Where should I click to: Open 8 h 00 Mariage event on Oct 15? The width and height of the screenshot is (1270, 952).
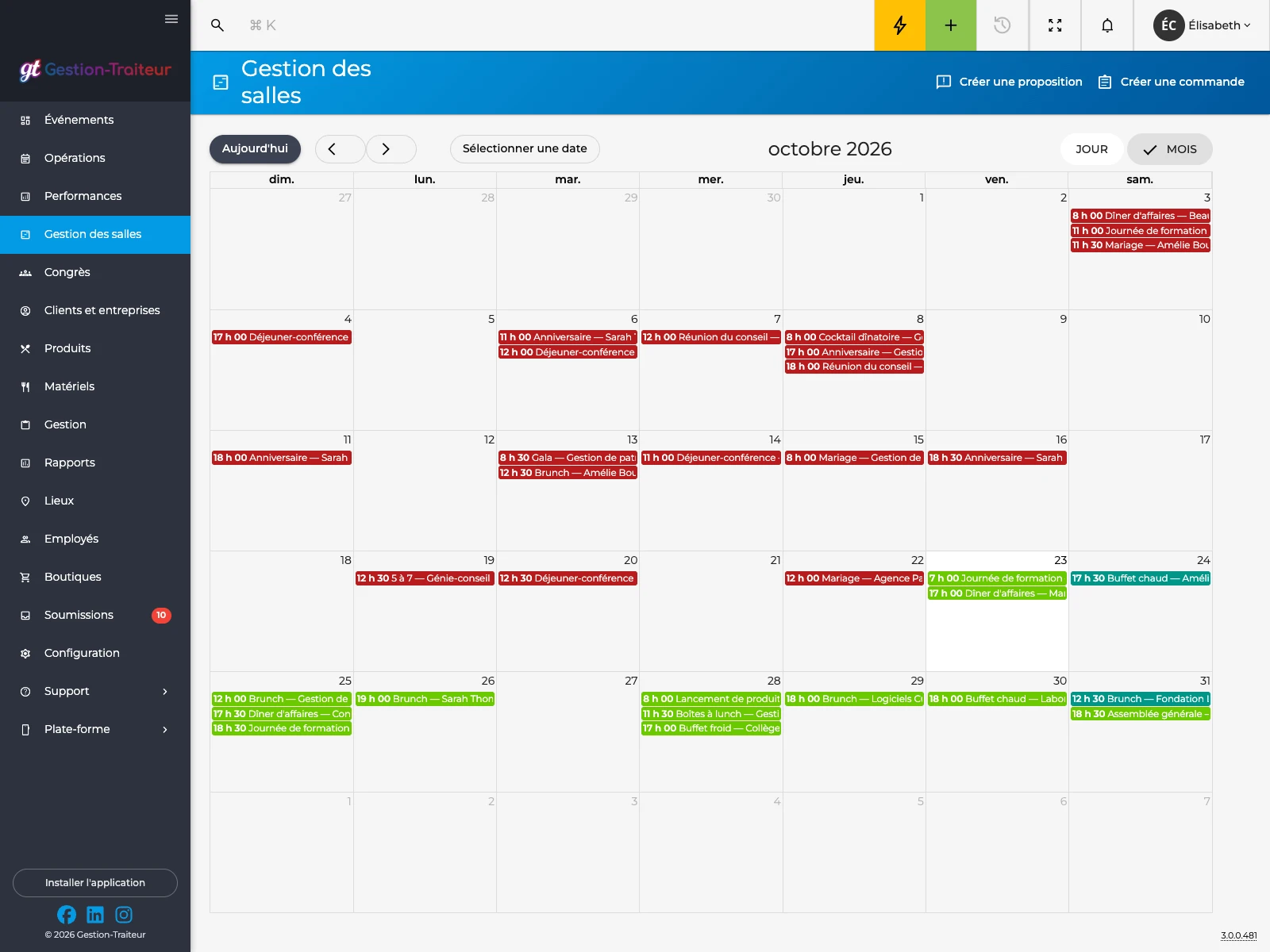854,458
